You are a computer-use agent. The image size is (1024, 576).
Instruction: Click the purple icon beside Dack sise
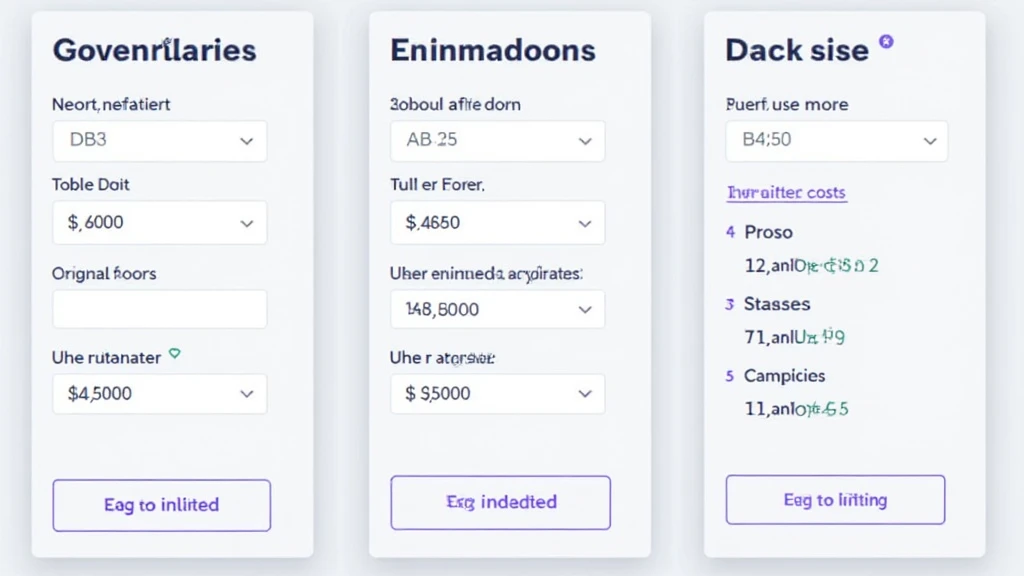coord(886,42)
